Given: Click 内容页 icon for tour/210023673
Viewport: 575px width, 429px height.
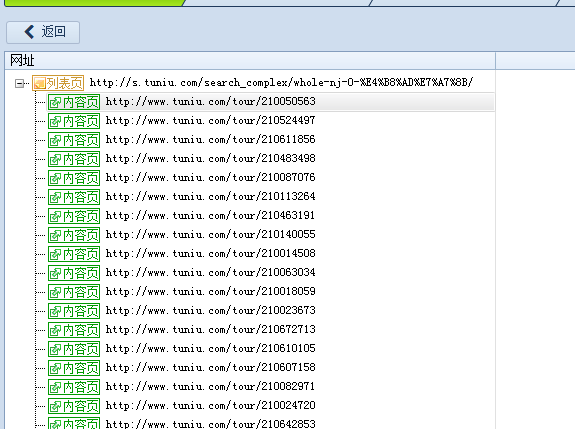Looking at the screenshot, I should (74, 311).
